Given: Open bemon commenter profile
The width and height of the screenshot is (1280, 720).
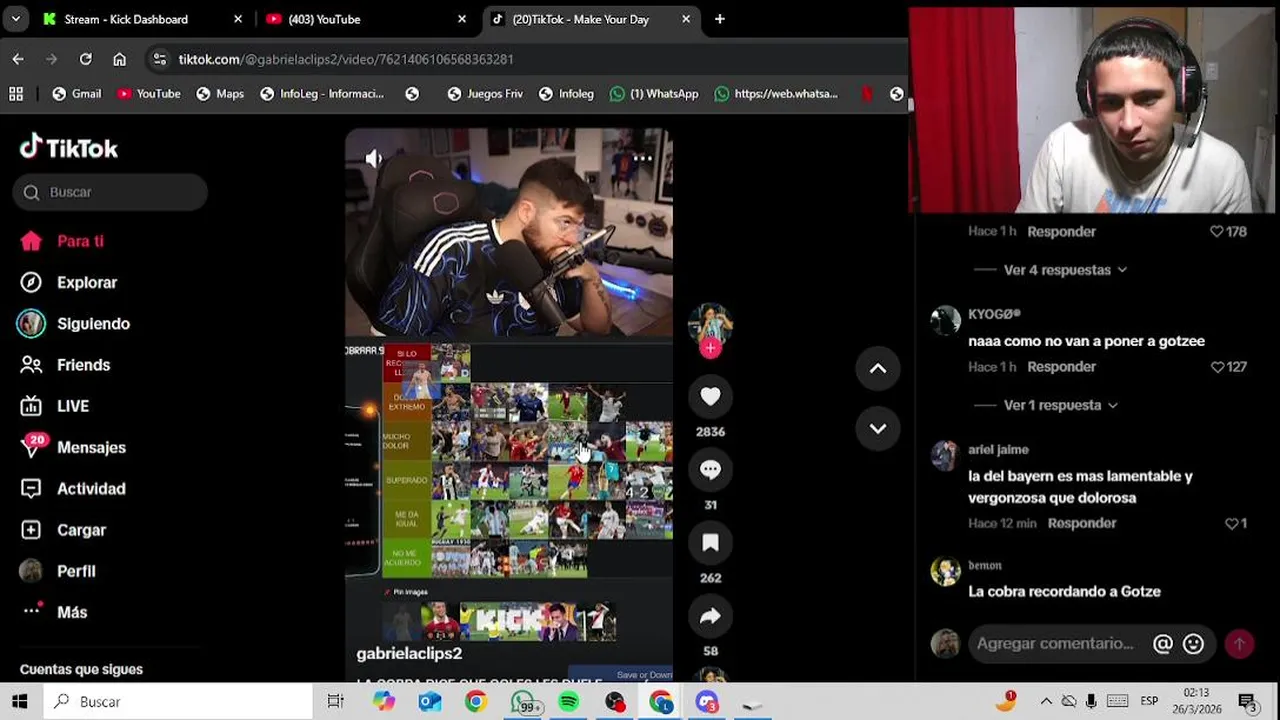Looking at the screenshot, I should point(985,565).
